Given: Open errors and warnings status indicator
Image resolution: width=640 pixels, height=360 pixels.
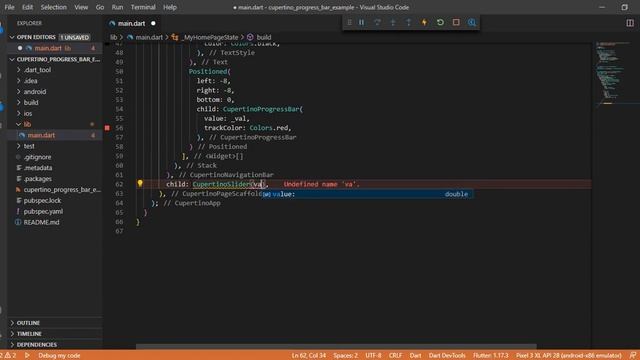Looking at the screenshot, I should coord(9,356).
